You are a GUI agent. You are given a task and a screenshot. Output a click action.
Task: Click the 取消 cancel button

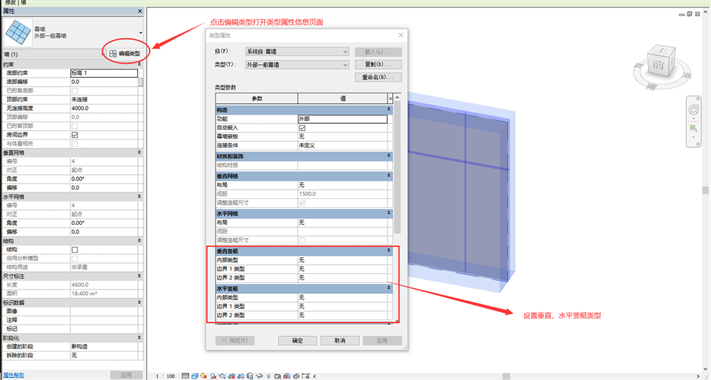(x=340, y=341)
